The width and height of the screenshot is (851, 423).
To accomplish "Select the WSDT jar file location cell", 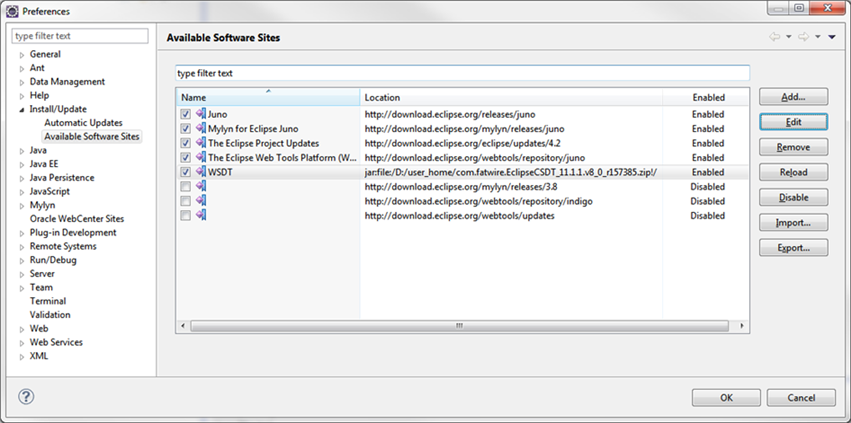I will (x=511, y=172).
